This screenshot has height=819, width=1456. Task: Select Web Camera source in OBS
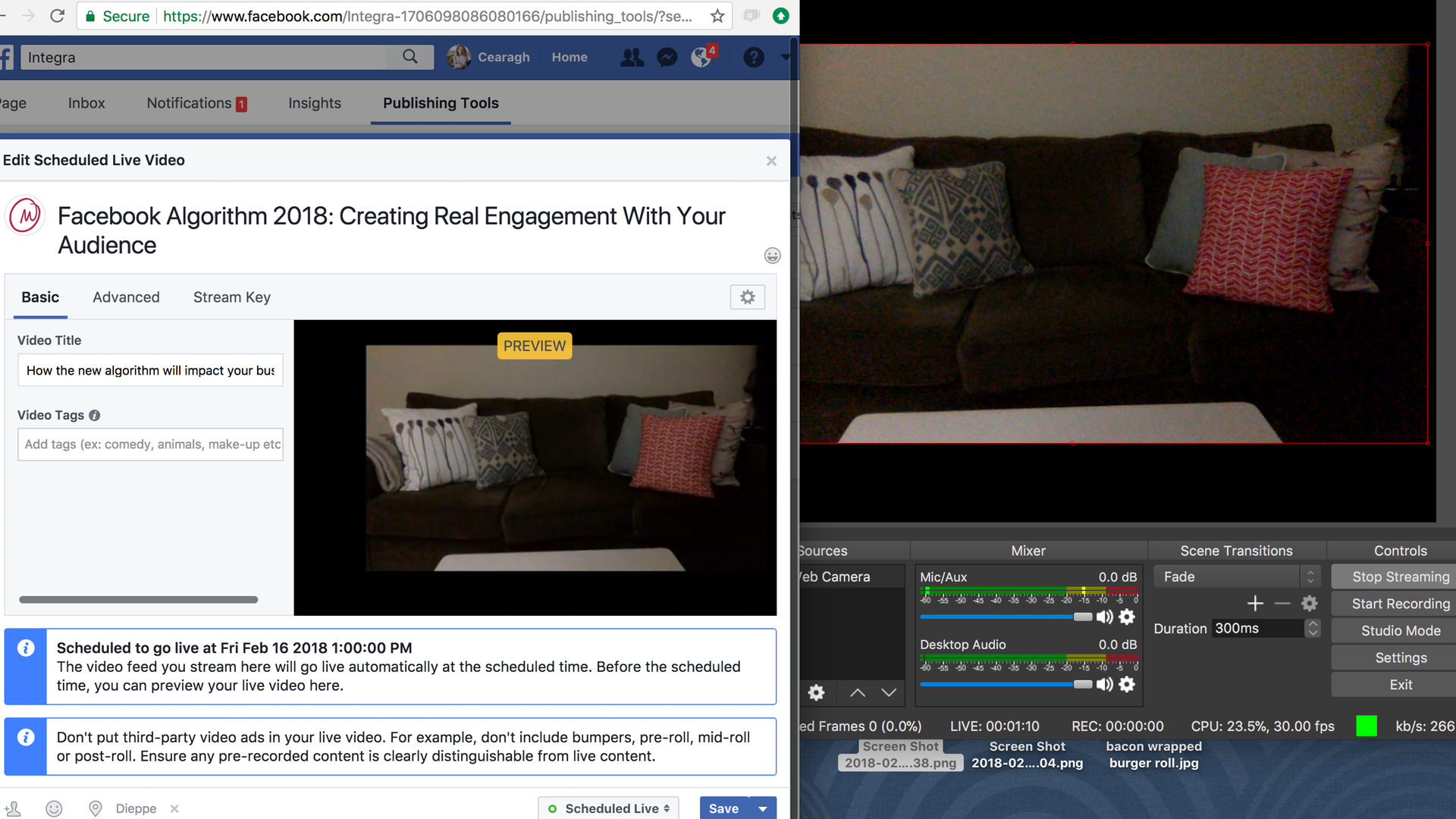[852, 577]
